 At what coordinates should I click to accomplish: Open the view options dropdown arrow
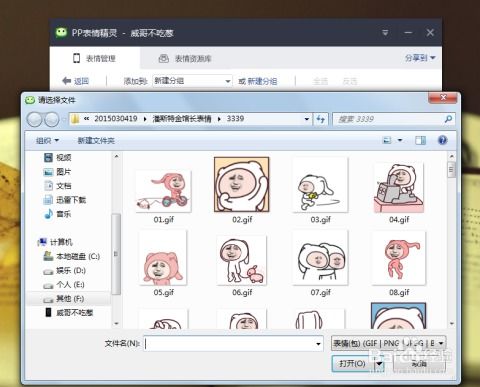click(400, 140)
